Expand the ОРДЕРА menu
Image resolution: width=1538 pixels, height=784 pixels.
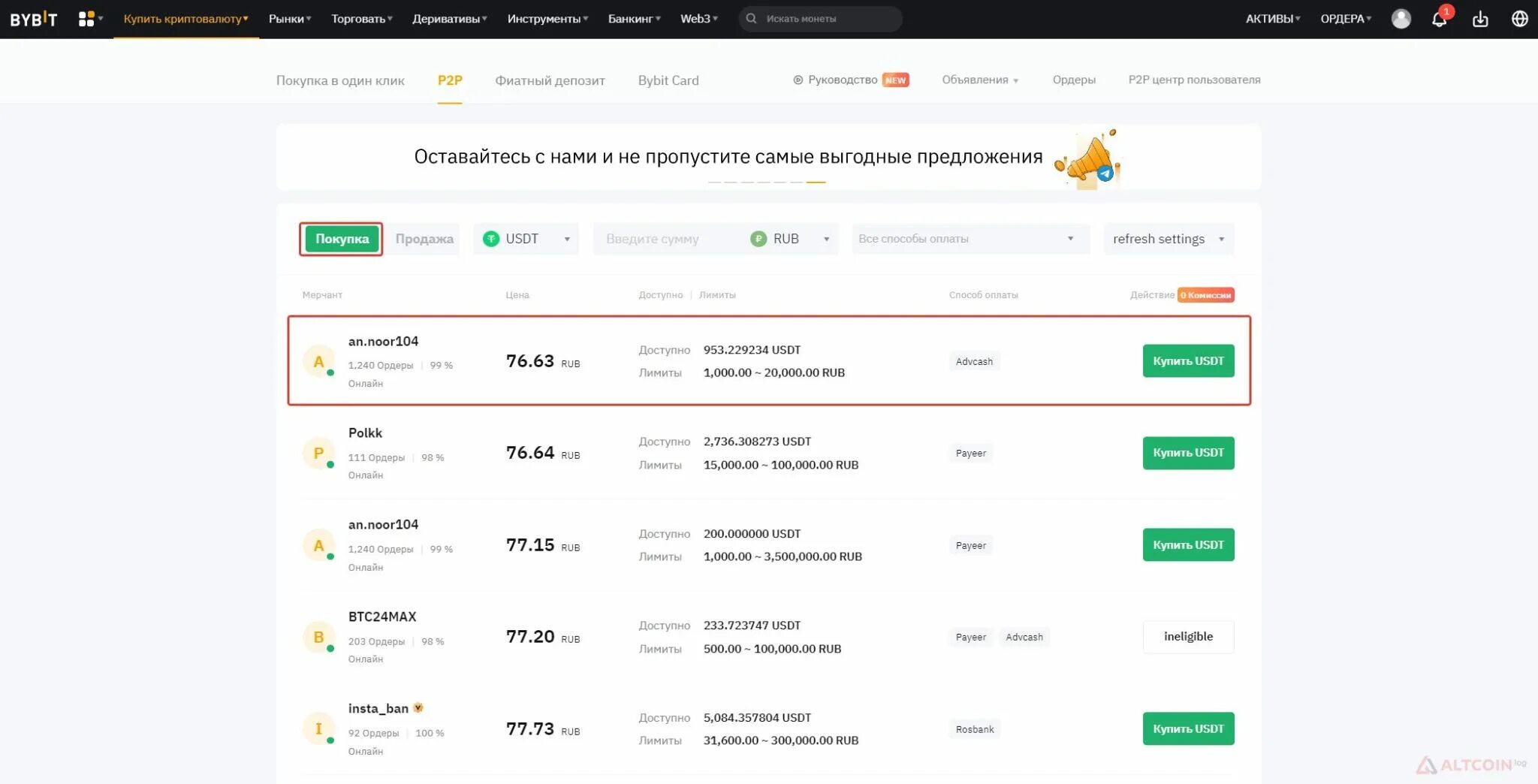coord(1346,19)
